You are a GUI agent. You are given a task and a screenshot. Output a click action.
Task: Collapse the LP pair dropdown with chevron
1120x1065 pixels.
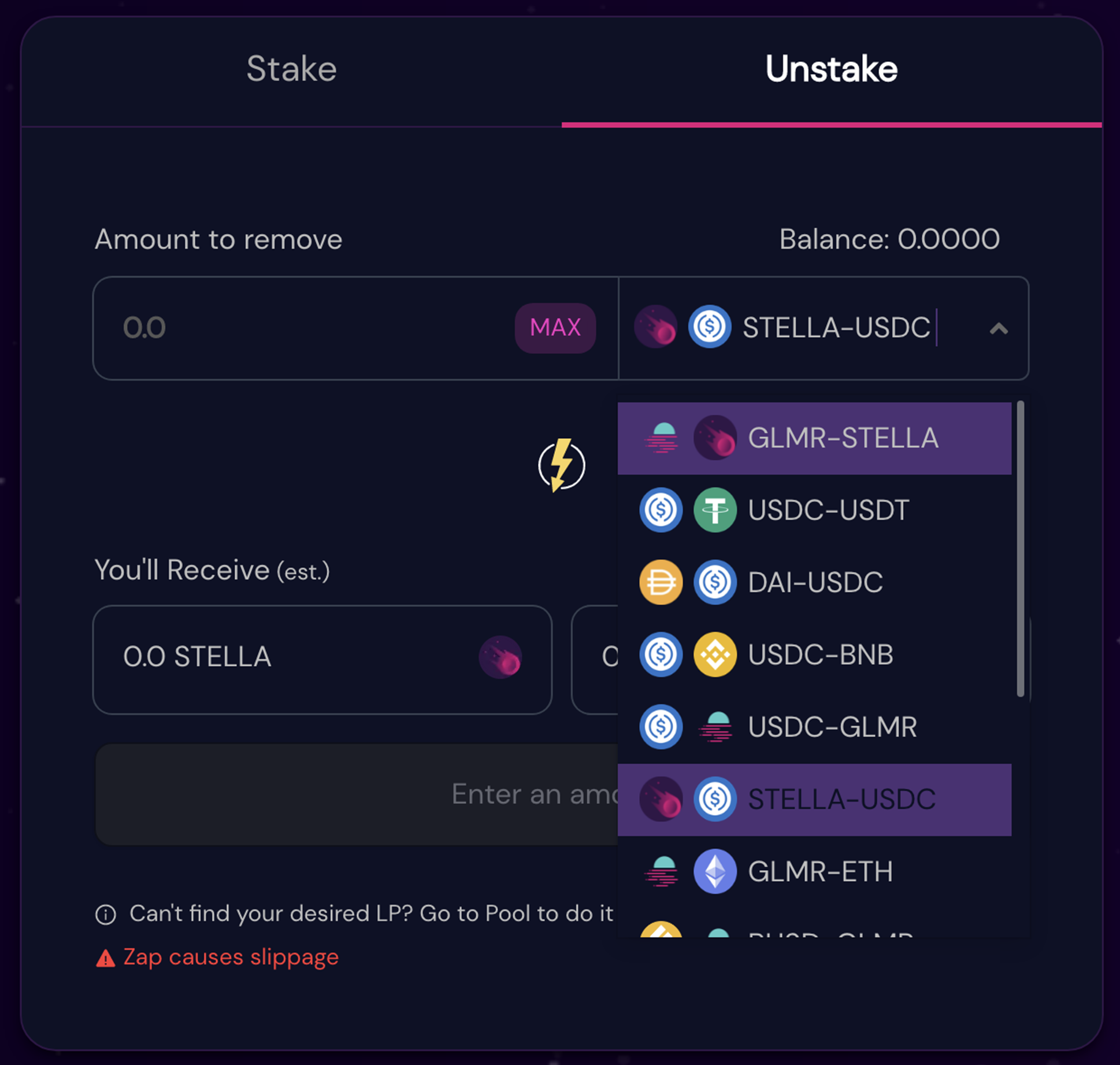click(999, 328)
